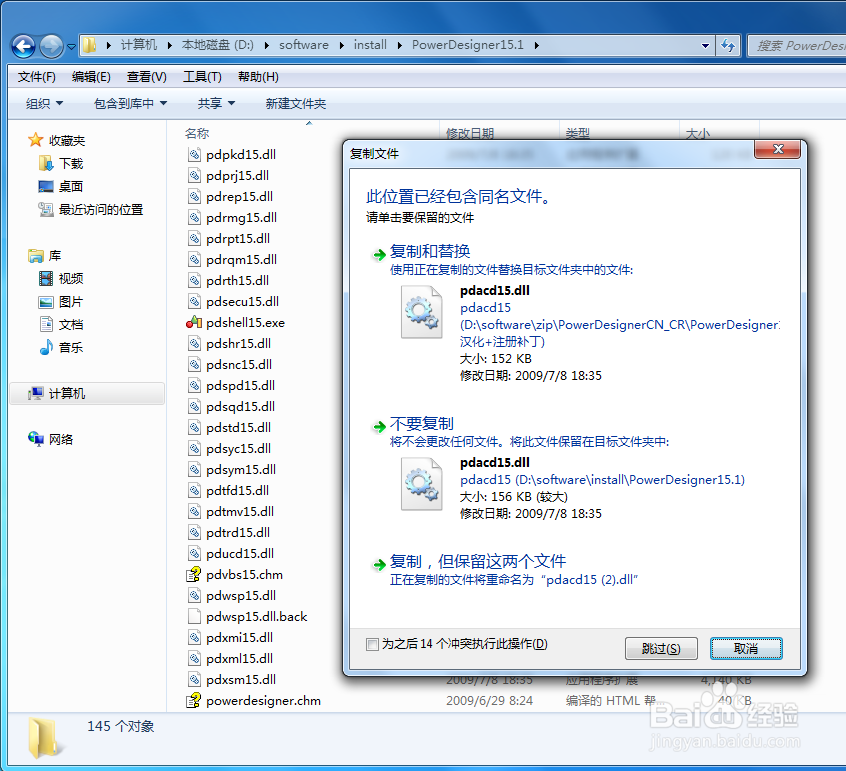Open the address bar history dropdown arrow
The image size is (846, 771).
point(705,46)
